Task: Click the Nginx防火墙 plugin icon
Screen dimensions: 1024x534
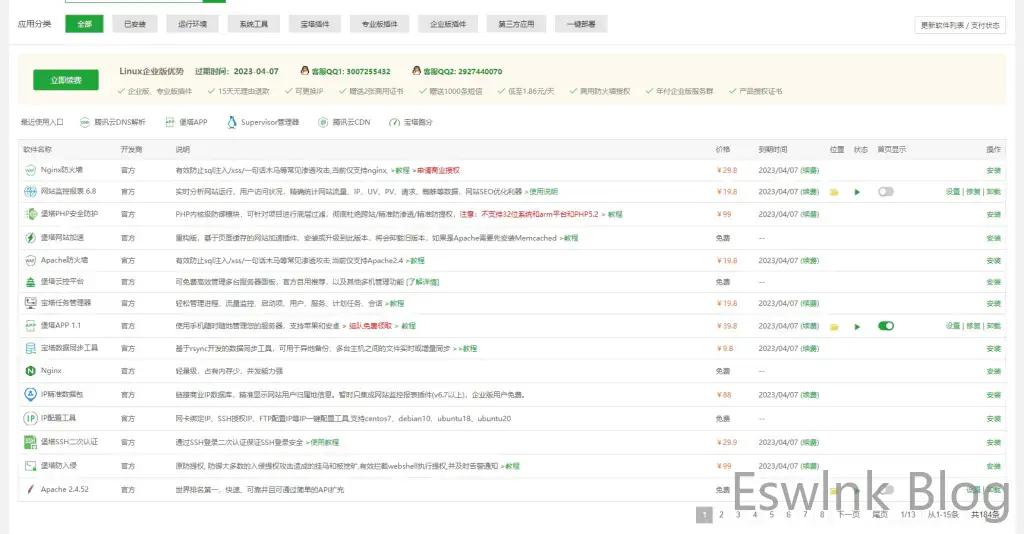Action: coord(30,170)
